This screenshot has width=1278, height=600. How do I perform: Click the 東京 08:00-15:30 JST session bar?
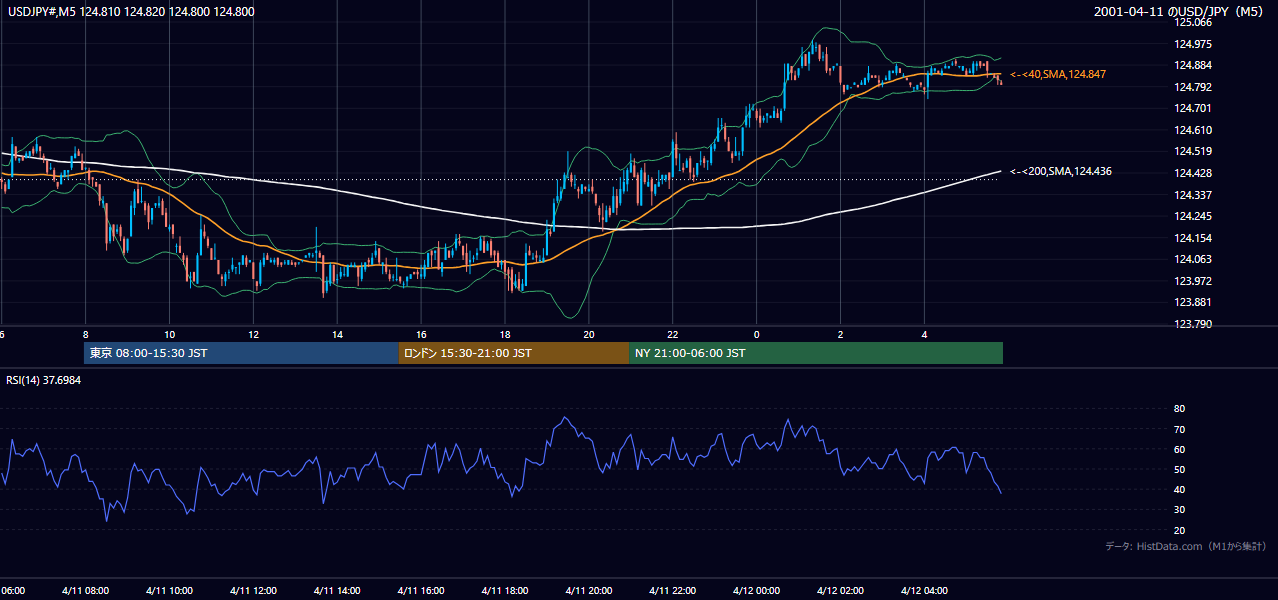[x=241, y=353]
